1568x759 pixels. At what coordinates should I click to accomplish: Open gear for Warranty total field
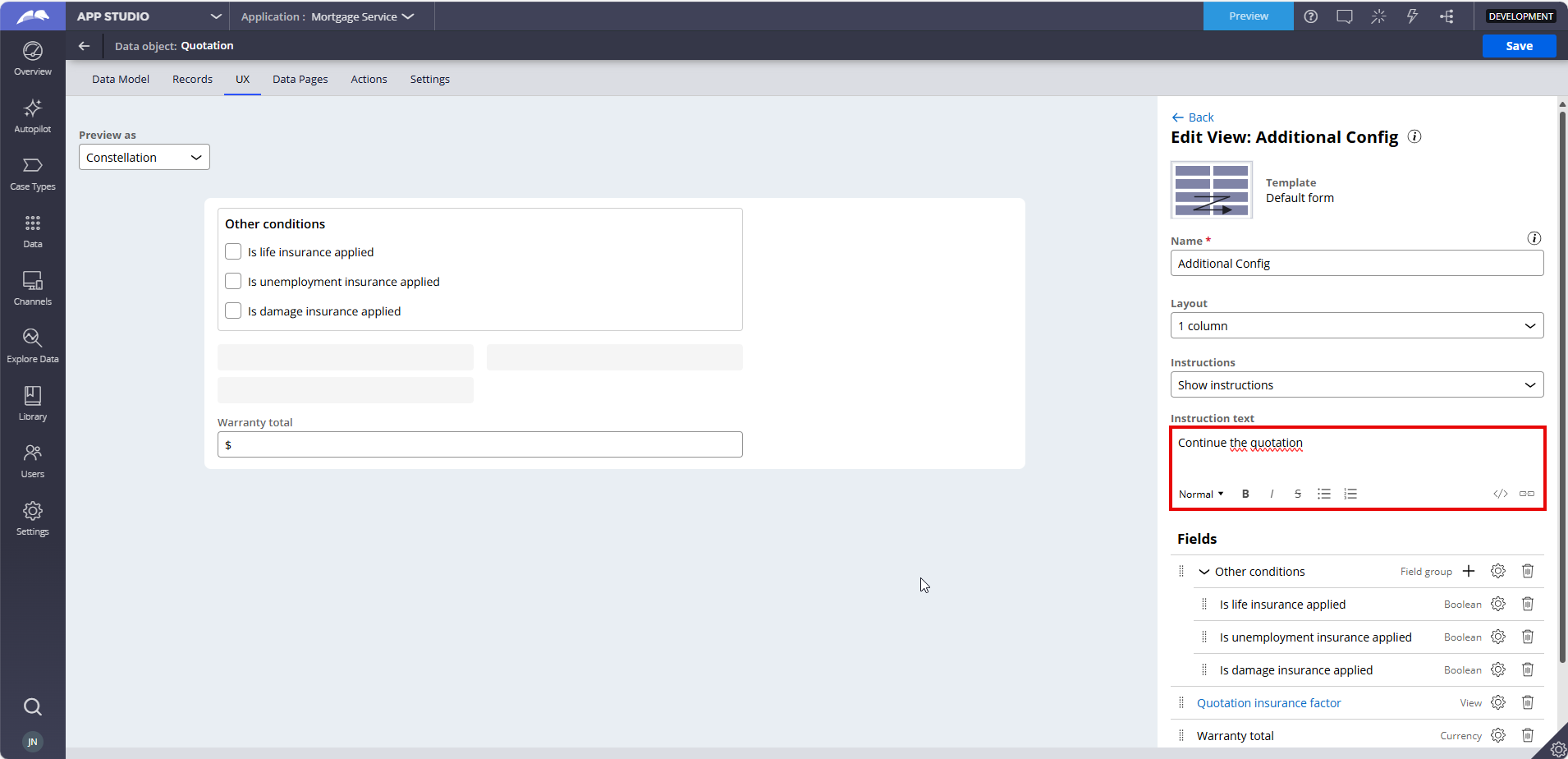click(1498, 735)
